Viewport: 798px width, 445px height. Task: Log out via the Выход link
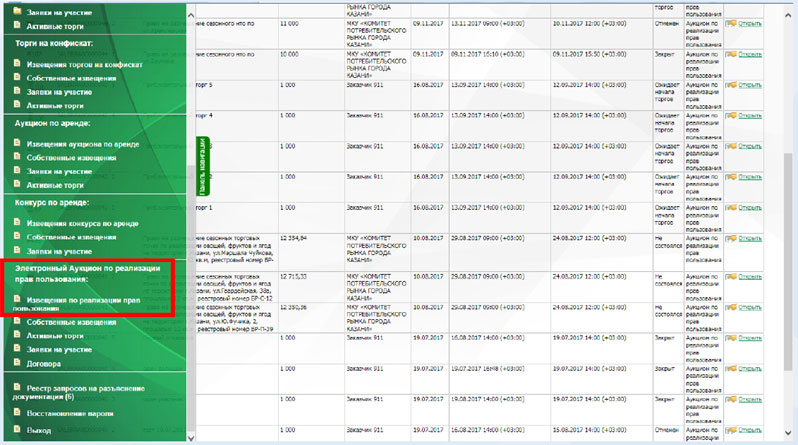pos(40,429)
